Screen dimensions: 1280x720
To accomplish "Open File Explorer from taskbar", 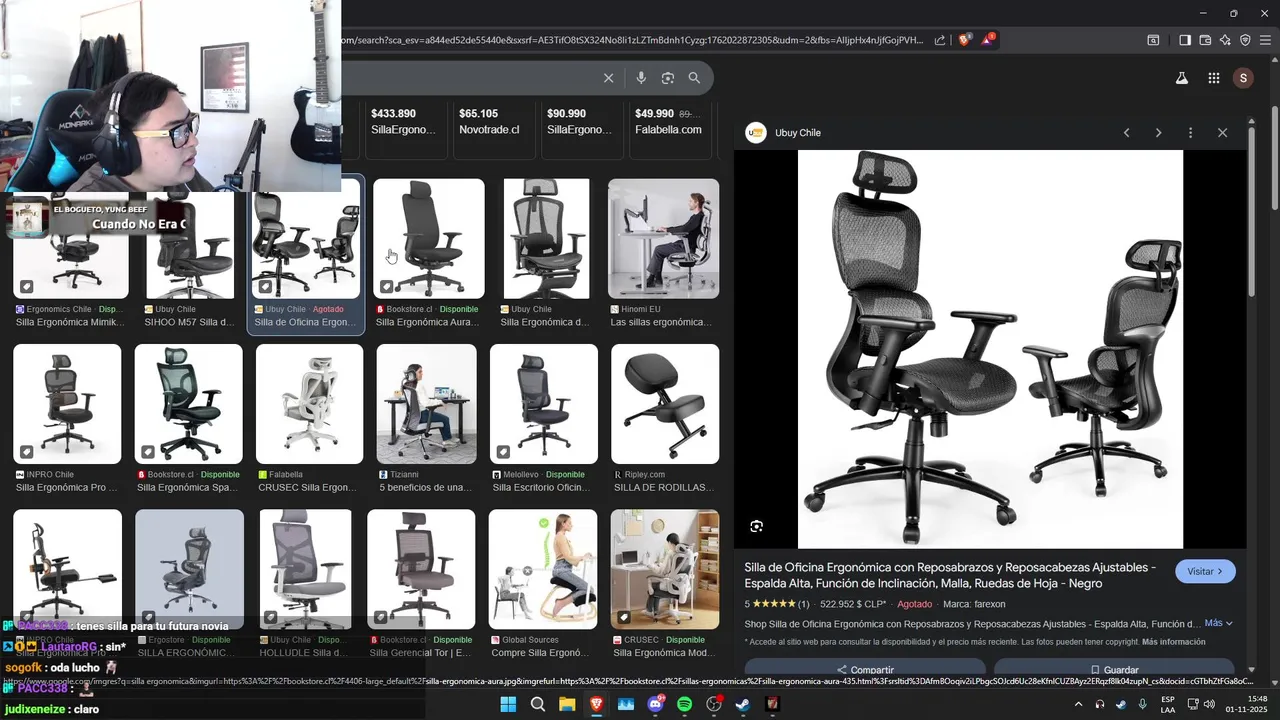I will (567, 704).
